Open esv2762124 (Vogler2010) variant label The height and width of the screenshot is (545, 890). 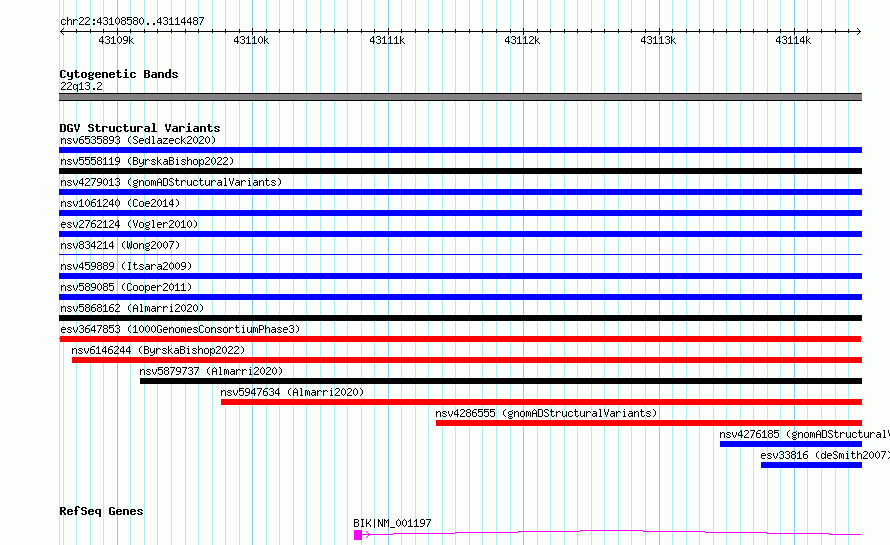pos(129,224)
